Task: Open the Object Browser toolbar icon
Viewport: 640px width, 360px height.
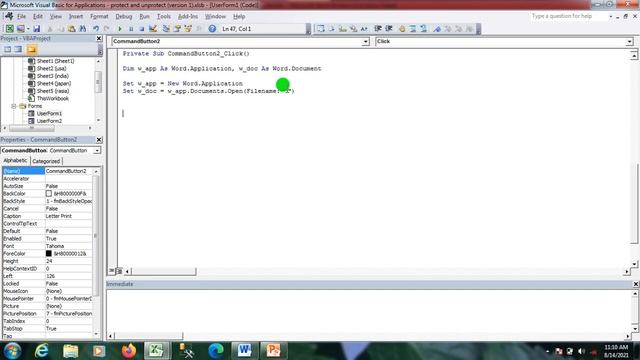Action: tap(188, 29)
